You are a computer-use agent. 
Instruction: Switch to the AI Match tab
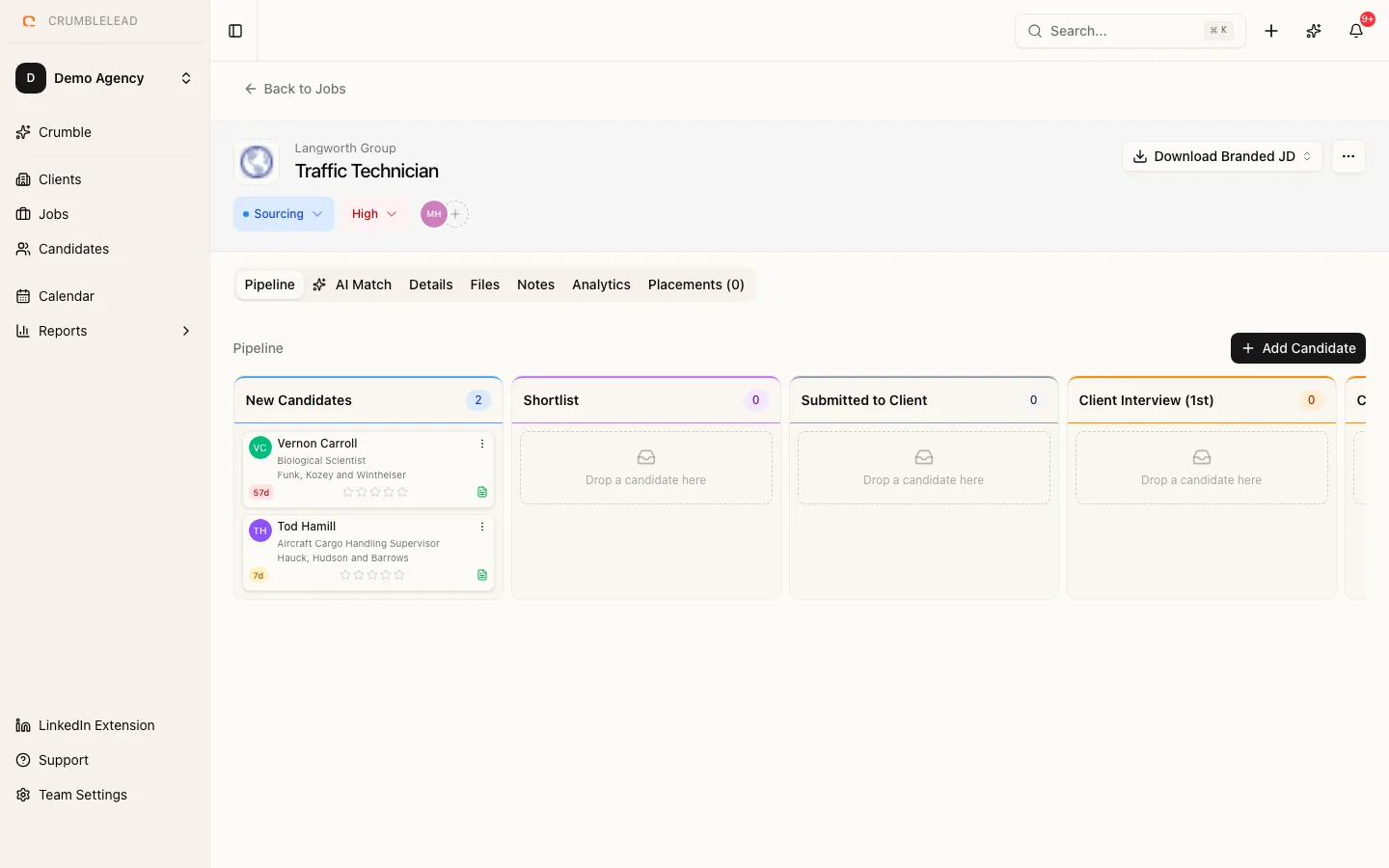[352, 285]
